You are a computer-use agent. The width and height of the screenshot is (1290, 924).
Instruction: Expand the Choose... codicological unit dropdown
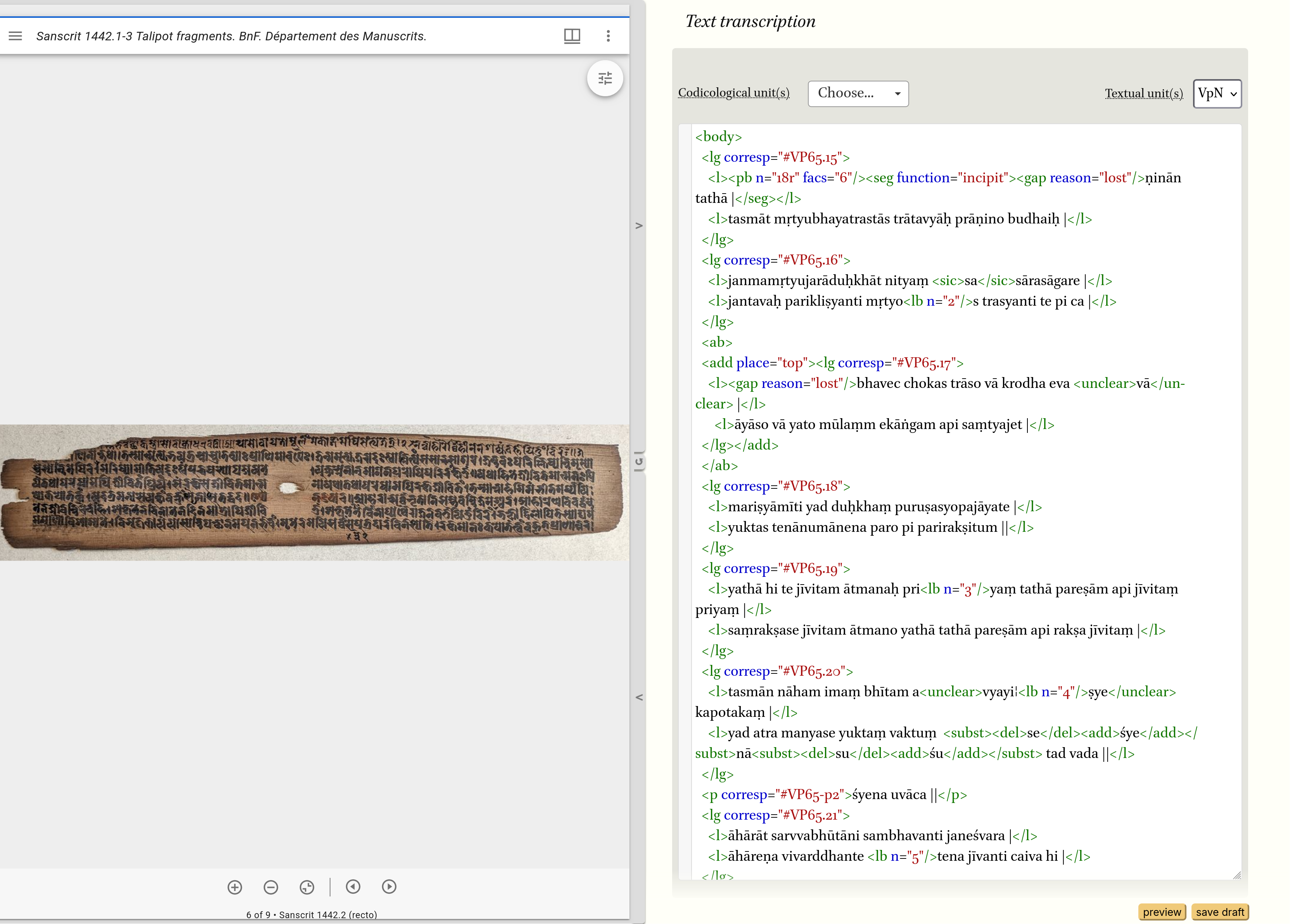pyautogui.click(x=858, y=93)
